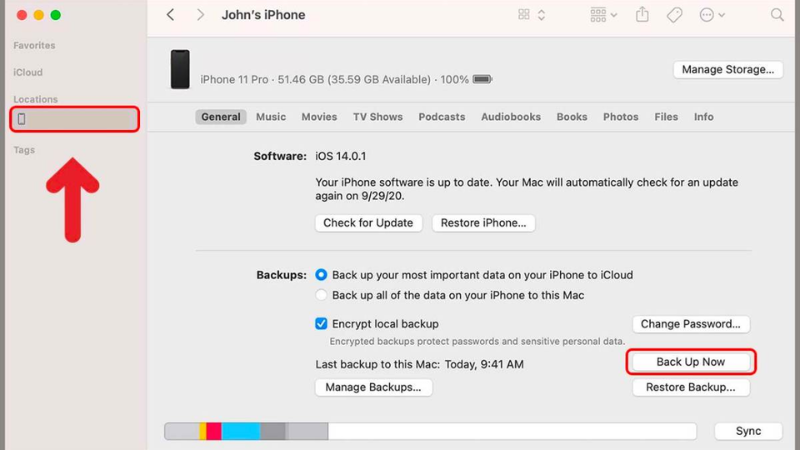Switch to the General tab

click(220, 117)
